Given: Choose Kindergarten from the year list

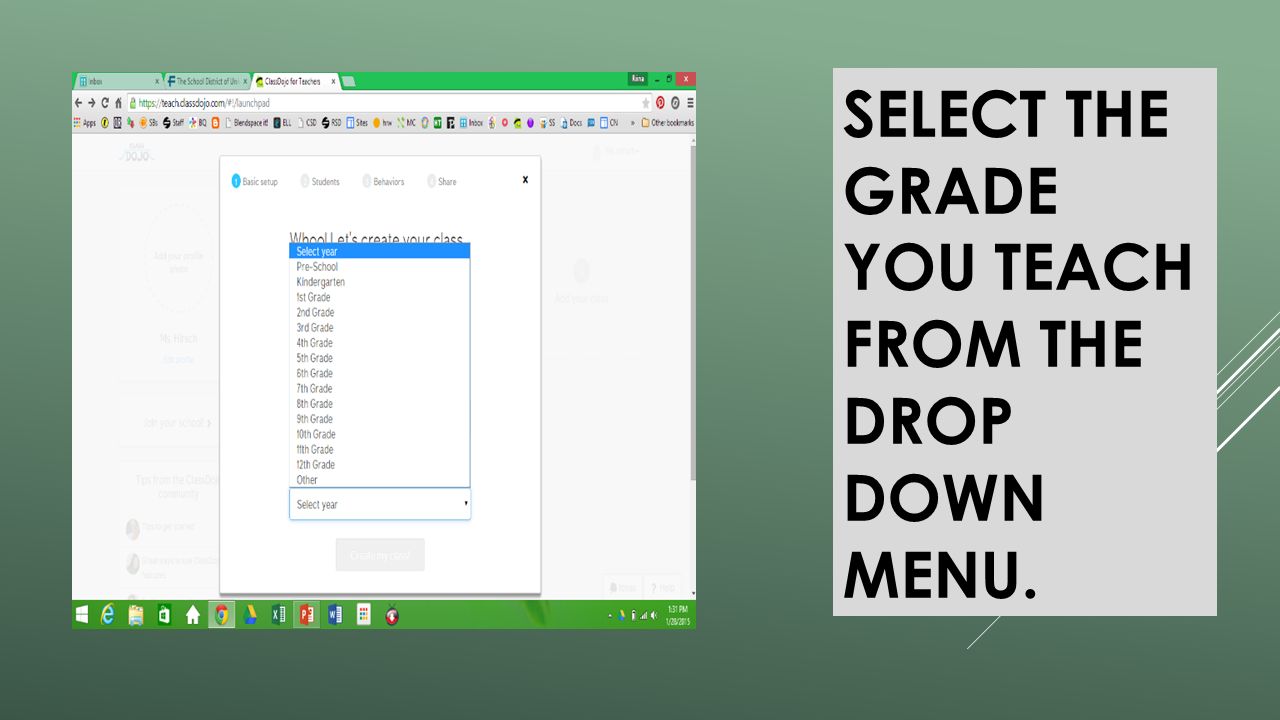Looking at the screenshot, I should coord(380,282).
